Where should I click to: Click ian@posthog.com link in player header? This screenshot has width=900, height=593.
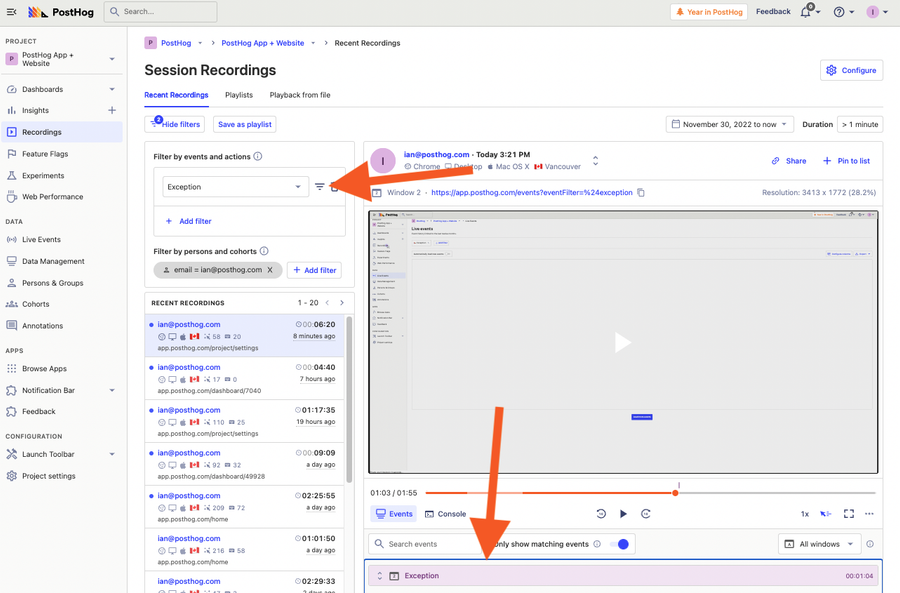click(436, 154)
